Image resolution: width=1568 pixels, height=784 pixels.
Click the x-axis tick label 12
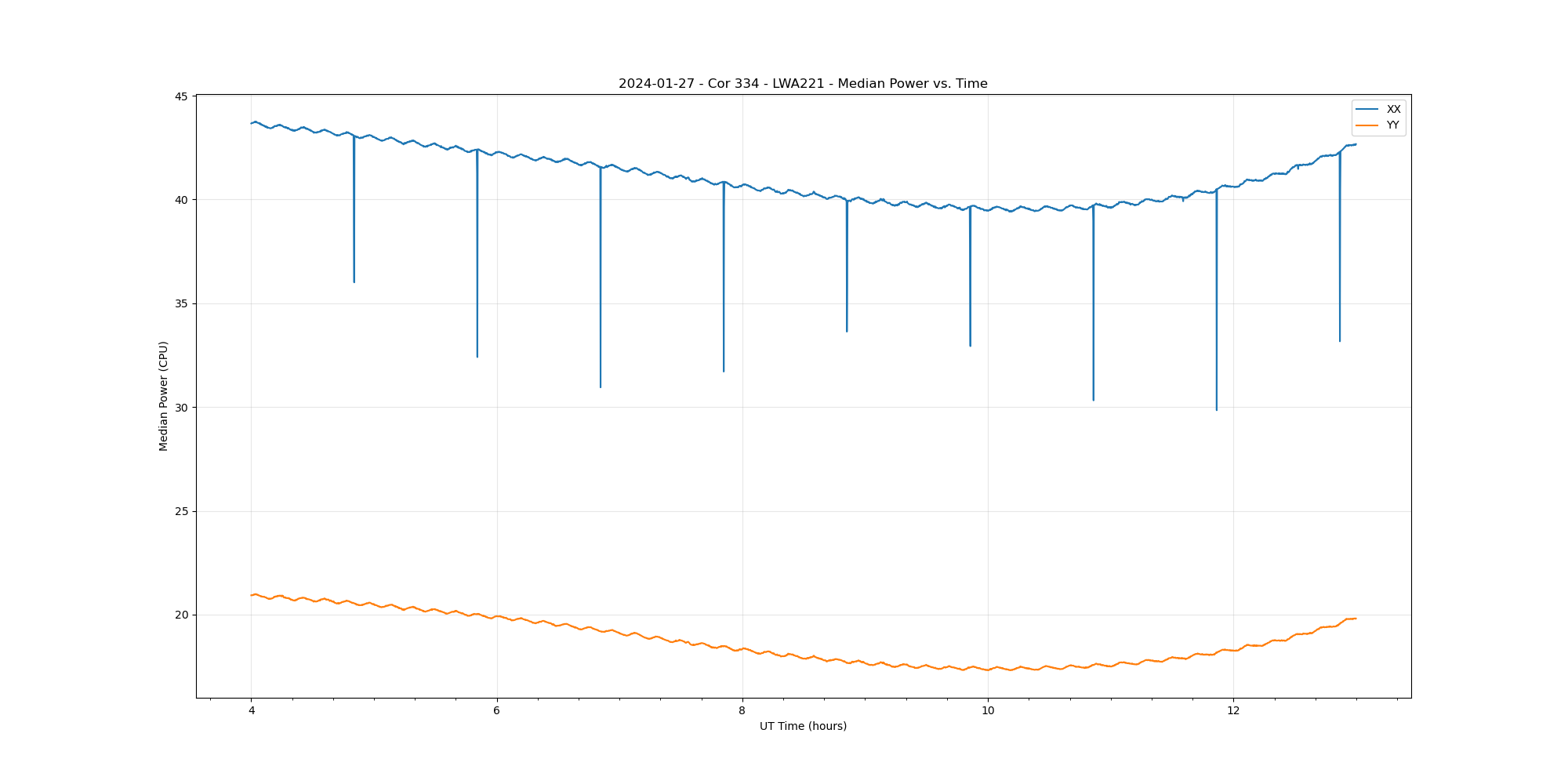[x=1233, y=711]
